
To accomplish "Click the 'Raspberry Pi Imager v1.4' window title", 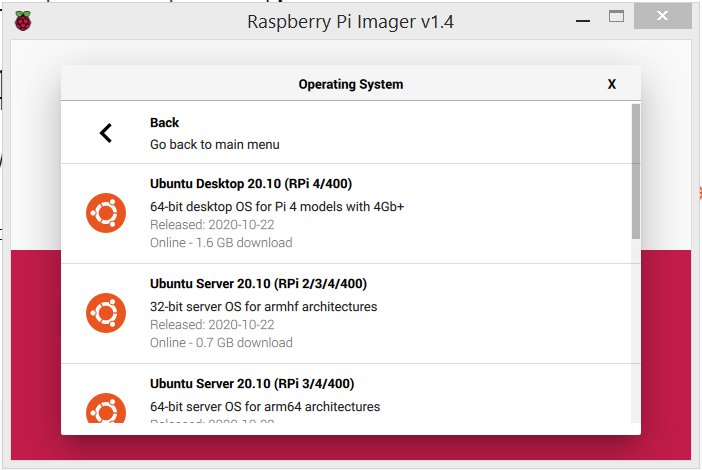I will [350, 22].
